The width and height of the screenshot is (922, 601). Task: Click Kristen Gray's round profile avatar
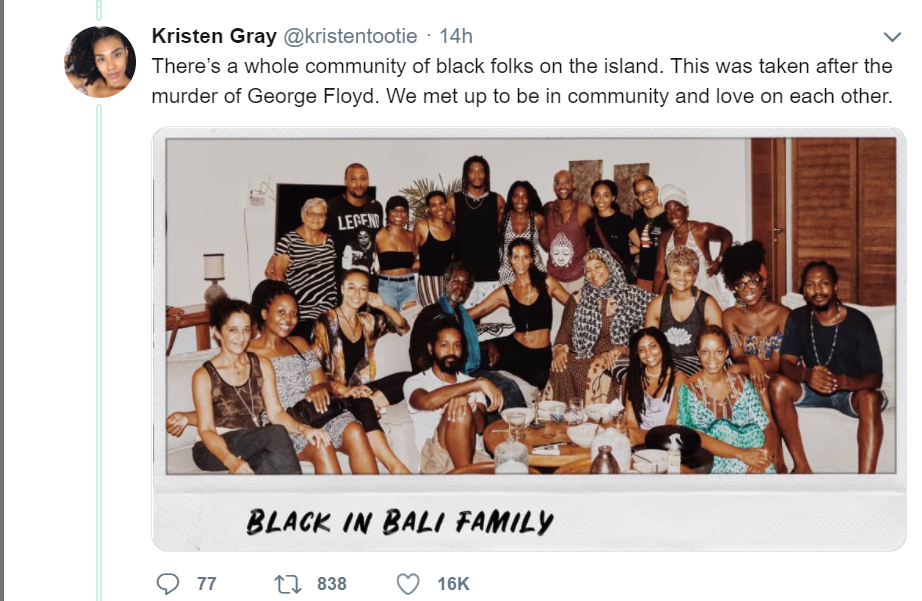pyautogui.click(x=100, y=61)
